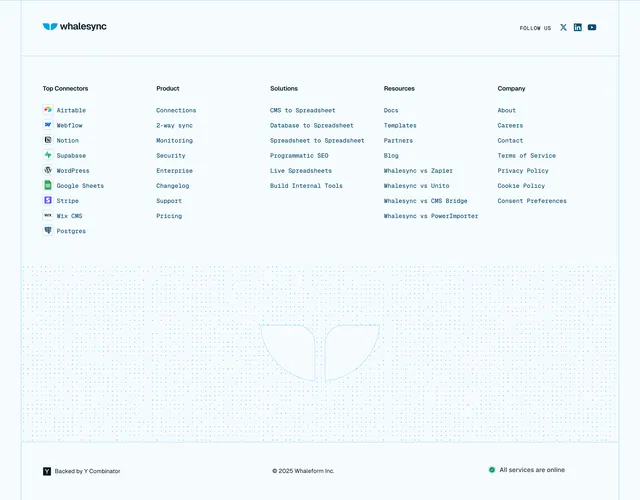The image size is (640, 500).
Task: Click the Resources column heading
Action: 399,89
